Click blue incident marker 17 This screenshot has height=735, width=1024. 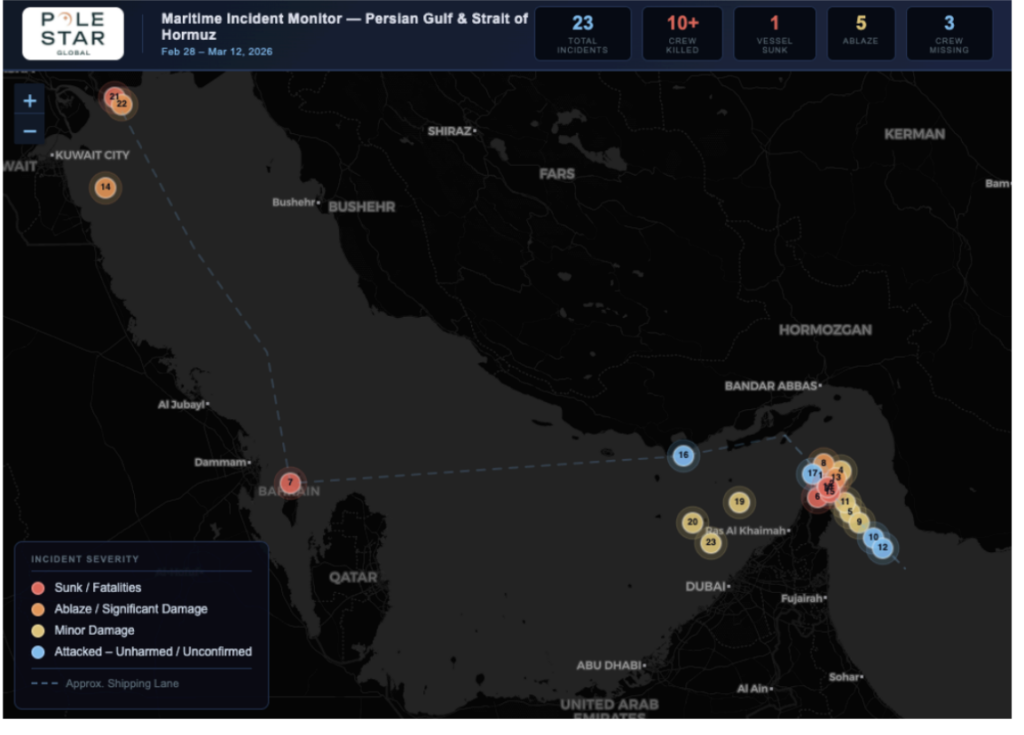pyautogui.click(x=811, y=474)
